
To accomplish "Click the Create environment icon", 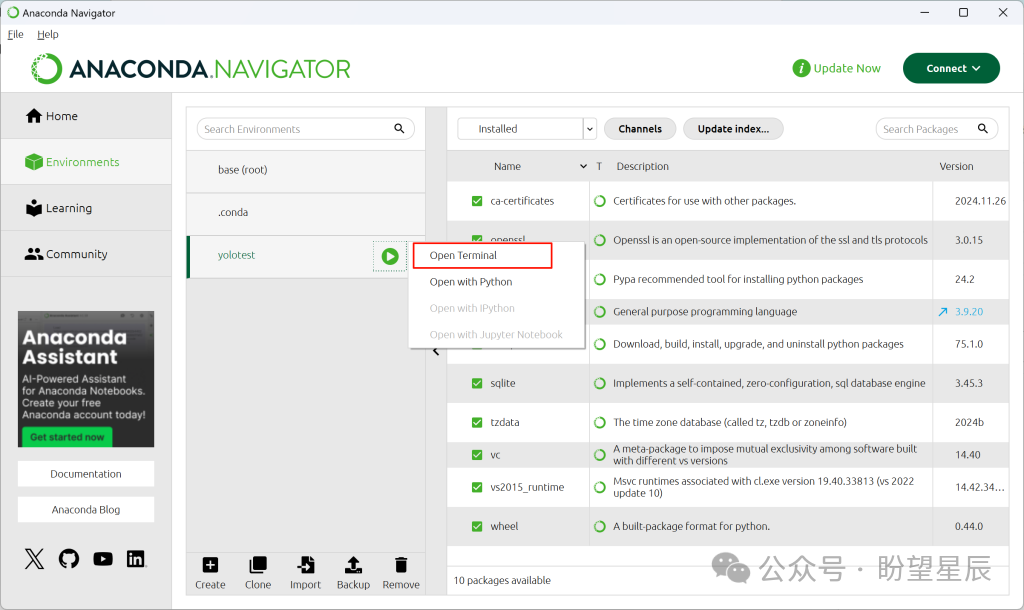I will pyautogui.click(x=210, y=565).
